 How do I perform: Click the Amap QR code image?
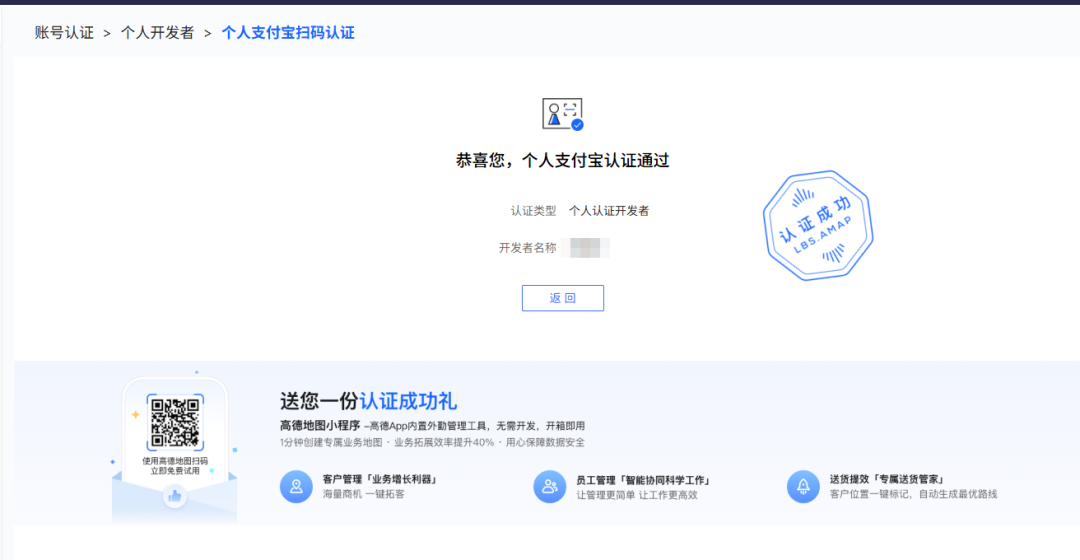[x=175, y=422]
